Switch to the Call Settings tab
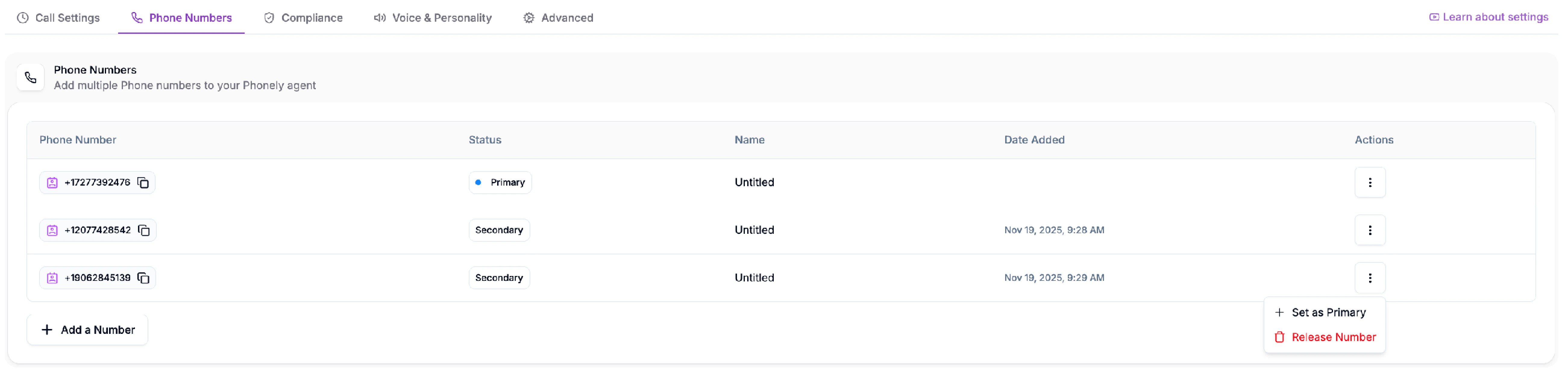Viewport: 1568px width, 370px height. click(58, 18)
